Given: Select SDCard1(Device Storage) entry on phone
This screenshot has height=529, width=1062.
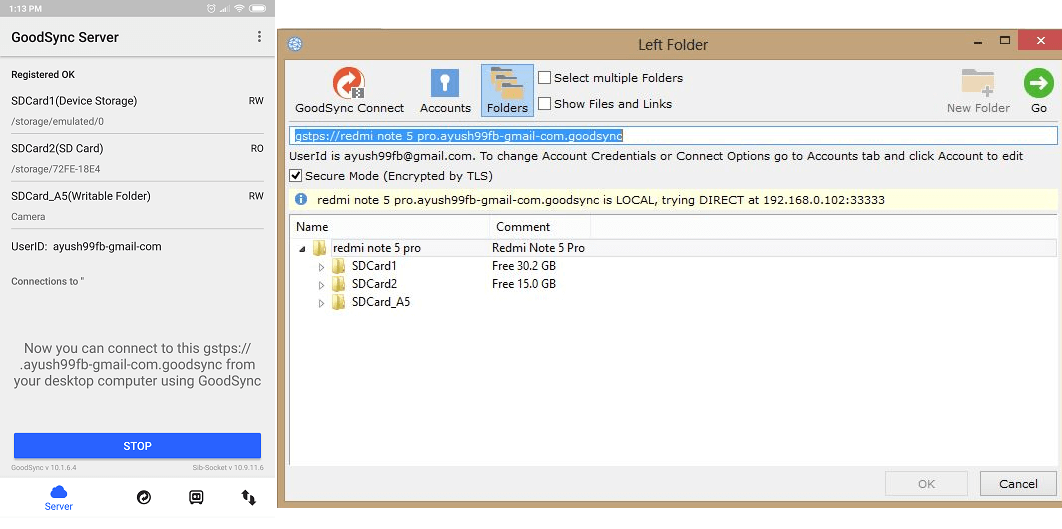Looking at the screenshot, I should [137, 110].
